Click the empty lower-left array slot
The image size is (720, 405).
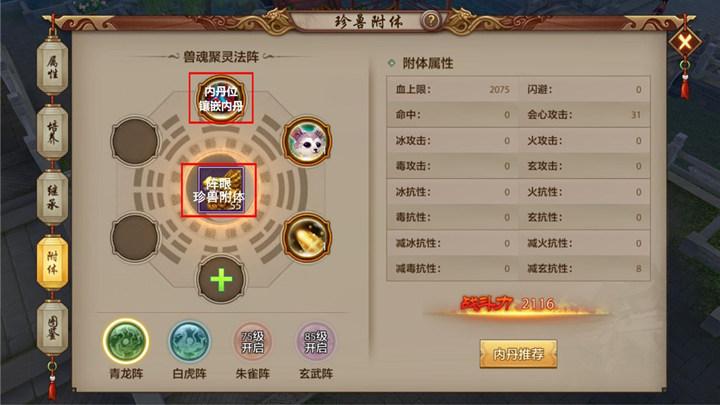(x=135, y=237)
